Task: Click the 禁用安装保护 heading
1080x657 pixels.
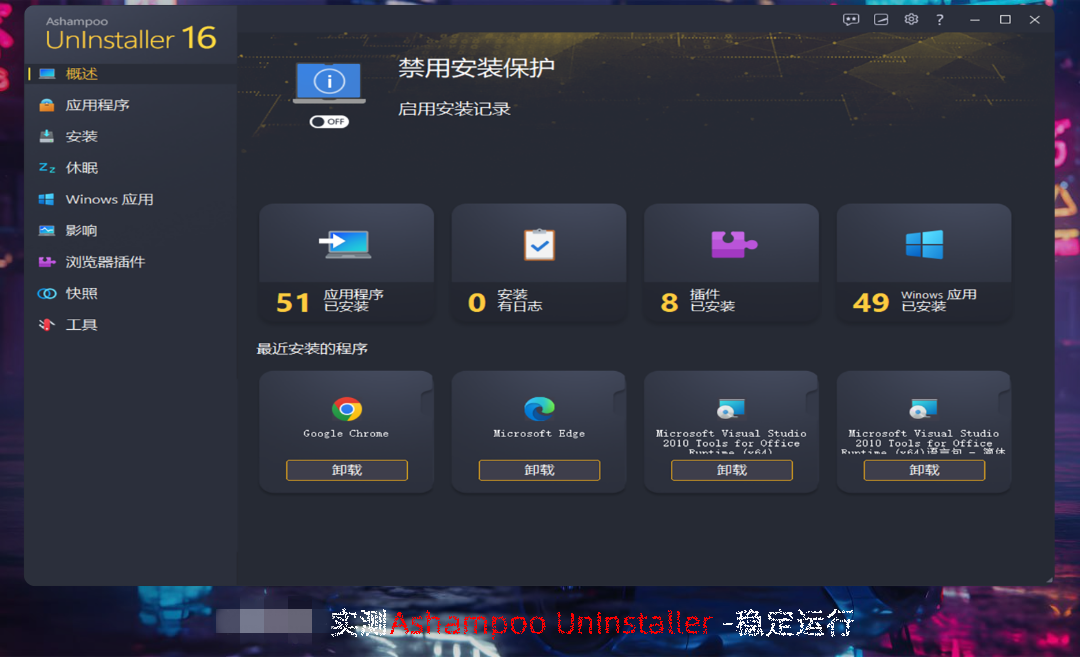Action: point(476,68)
